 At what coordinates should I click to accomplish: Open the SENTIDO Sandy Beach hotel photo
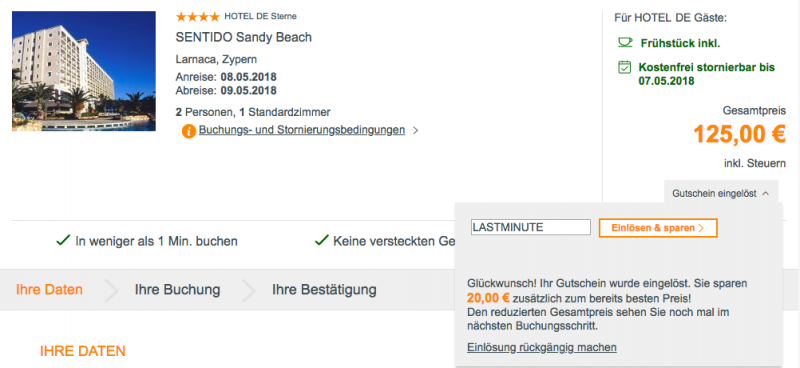[x=84, y=71]
